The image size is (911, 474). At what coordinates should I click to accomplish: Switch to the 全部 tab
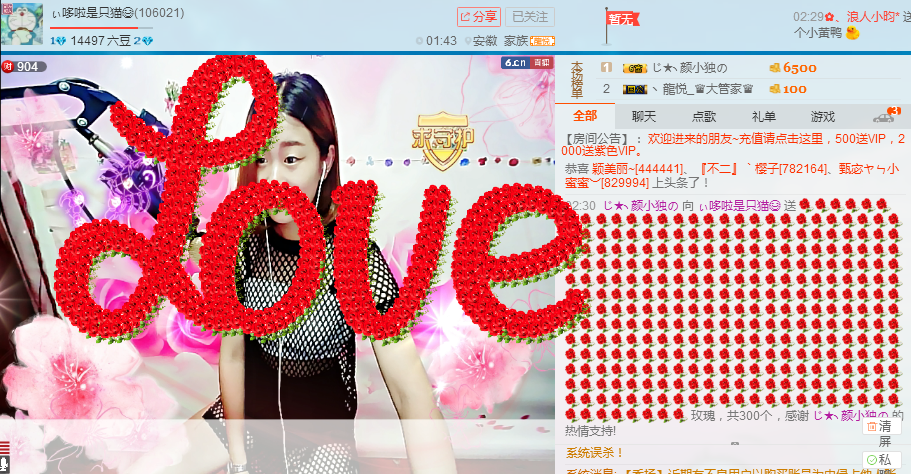coord(585,116)
